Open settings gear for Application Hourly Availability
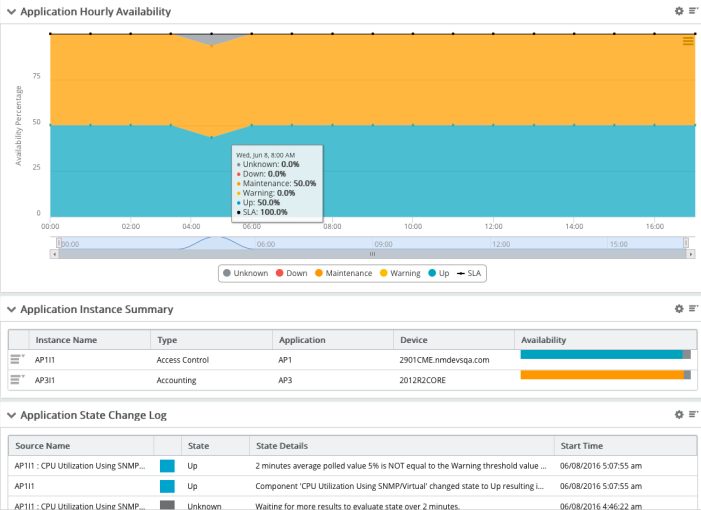701x510 pixels. [679, 11]
